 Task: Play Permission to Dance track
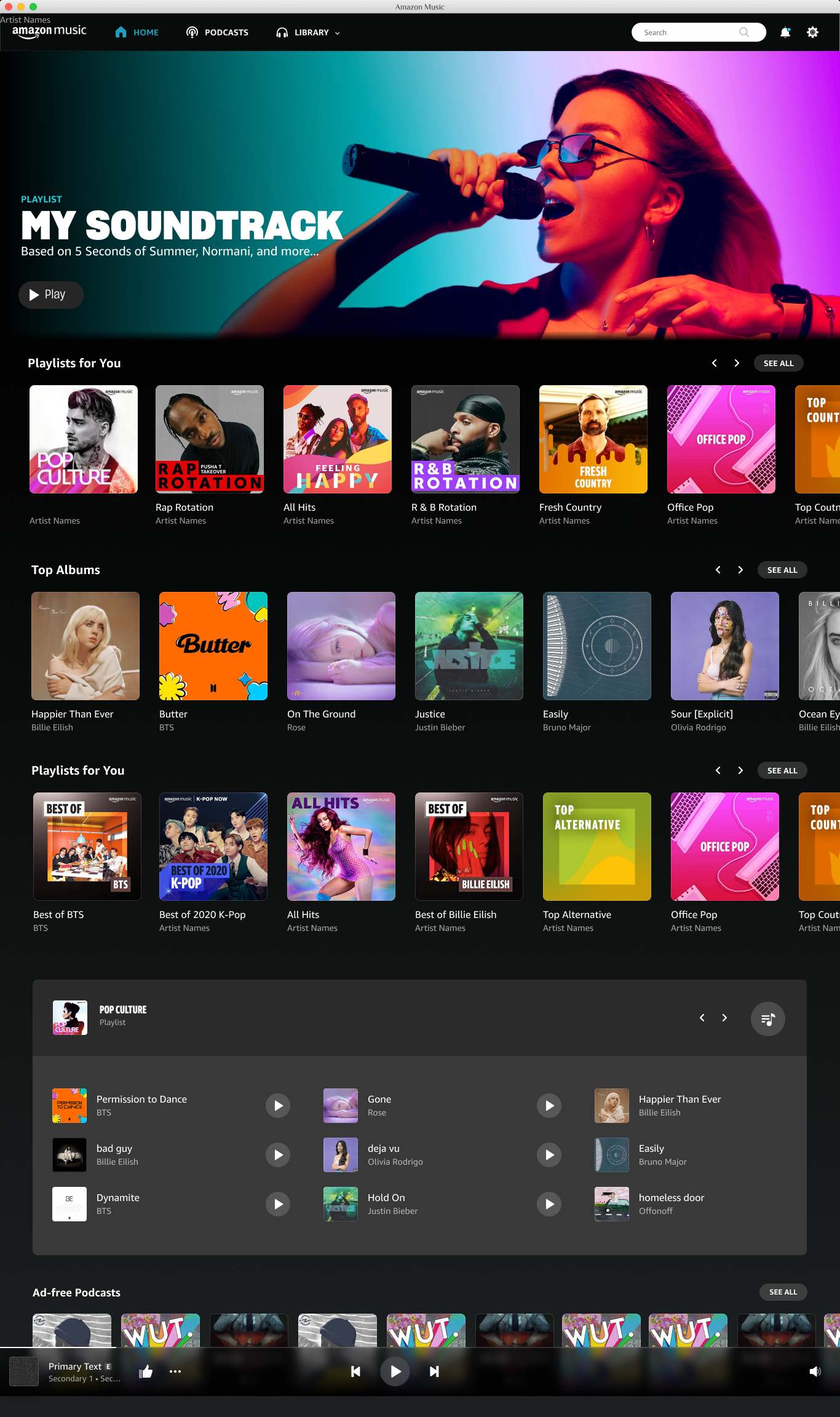point(278,1106)
